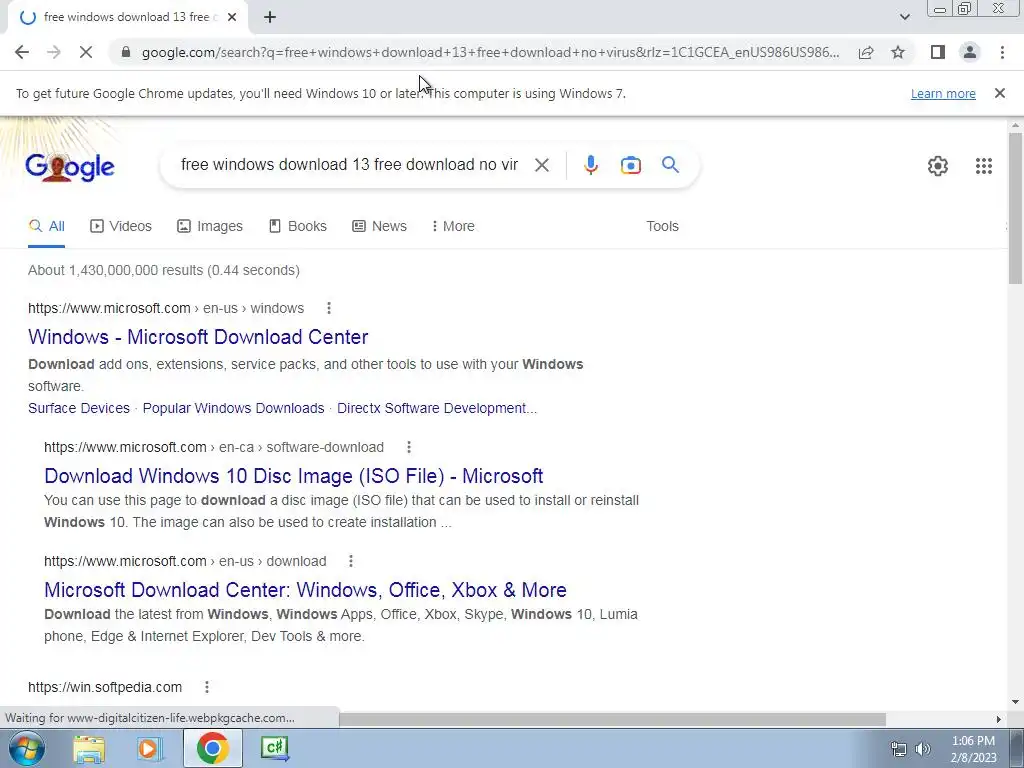Stop loading the page with X button

(86, 52)
